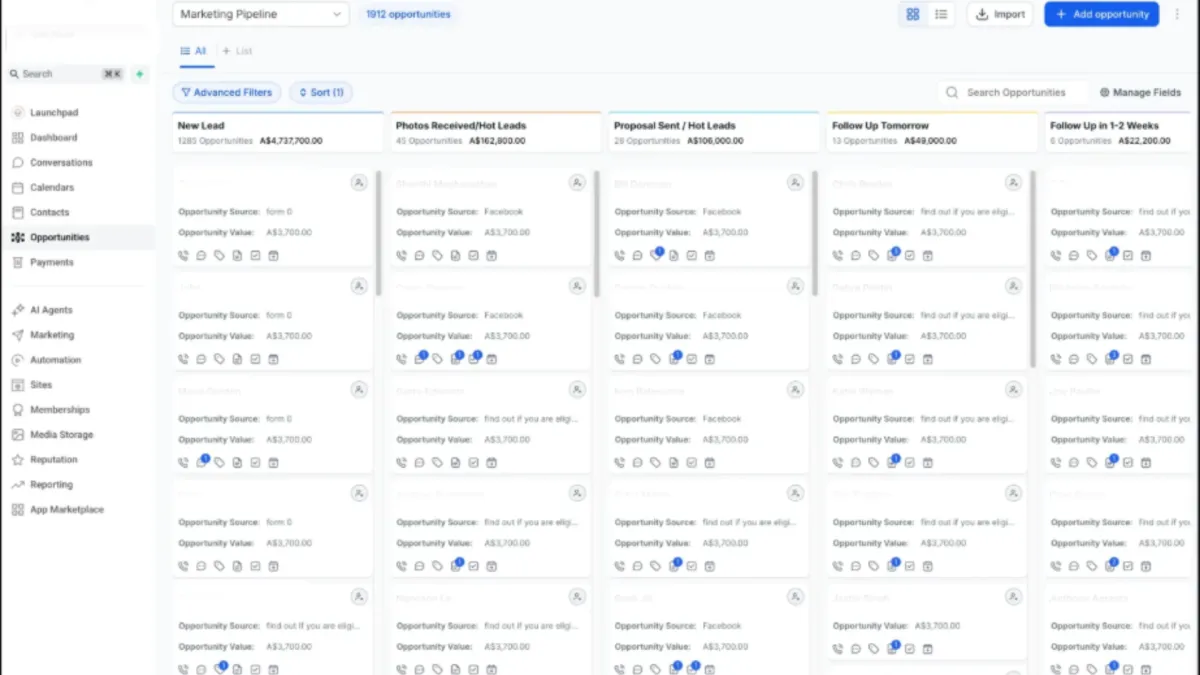Image resolution: width=1200 pixels, height=675 pixels.
Task: Switch to board (grid) view
Action: tap(913, 14)
